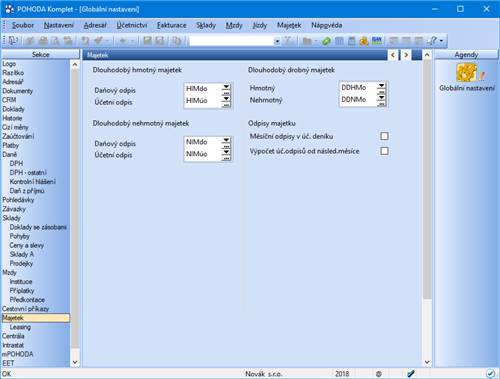Viewport: 500px width, 379px height.
Task: Click scroll-down arrow of the Sekce list
Action: [x=75, y=362]
